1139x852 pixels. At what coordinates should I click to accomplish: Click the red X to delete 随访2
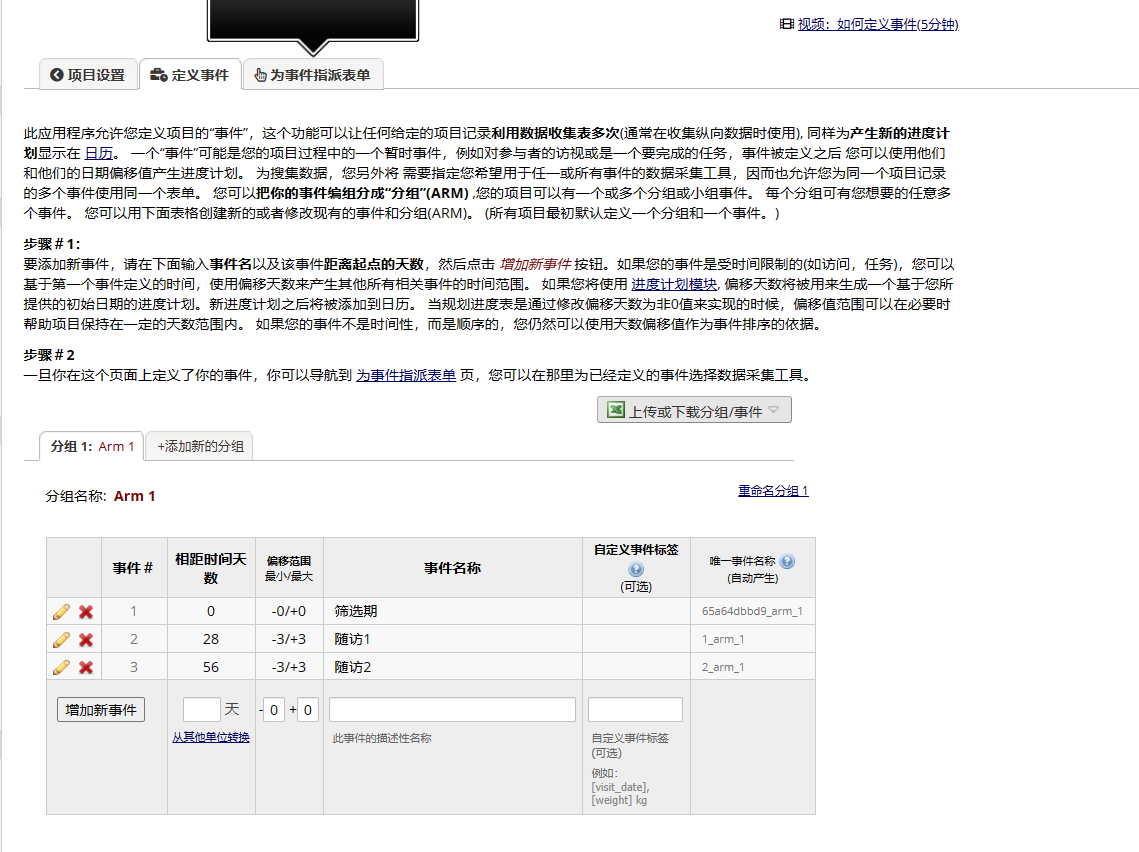coord(84,667)
